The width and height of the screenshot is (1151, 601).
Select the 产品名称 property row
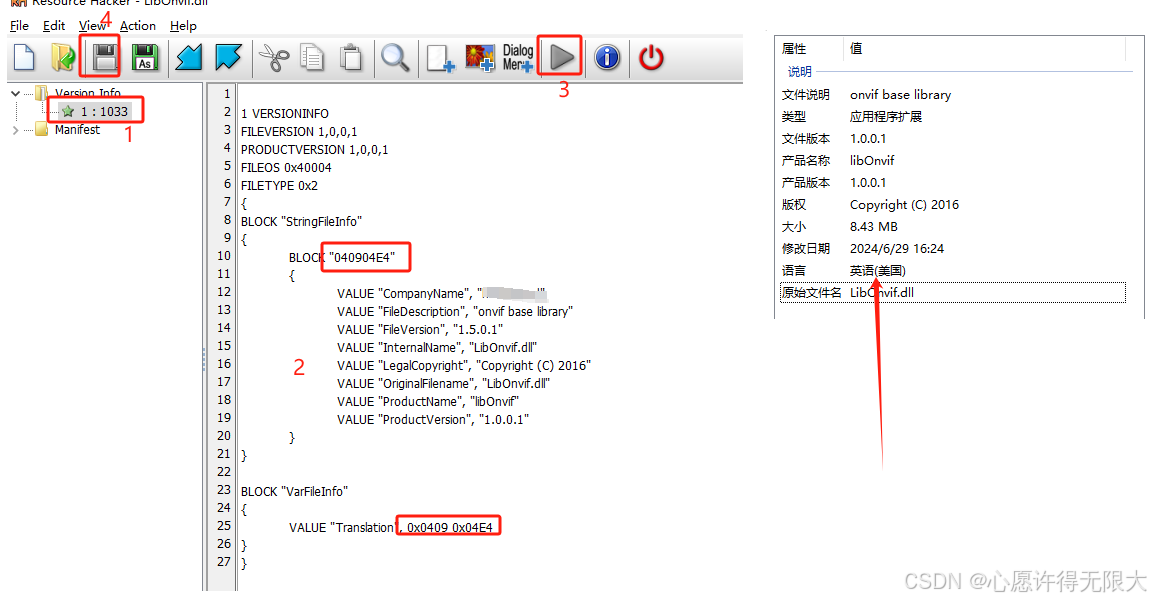953,161
